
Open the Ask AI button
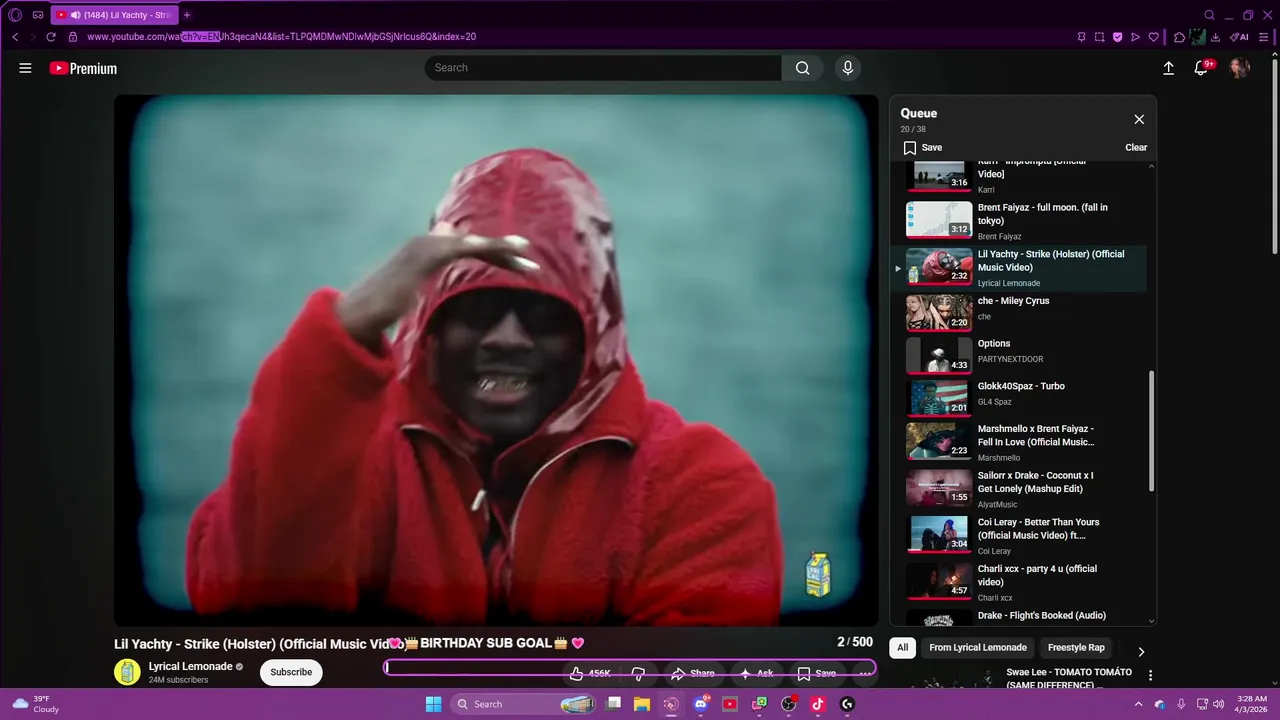[x=755, y=674]
